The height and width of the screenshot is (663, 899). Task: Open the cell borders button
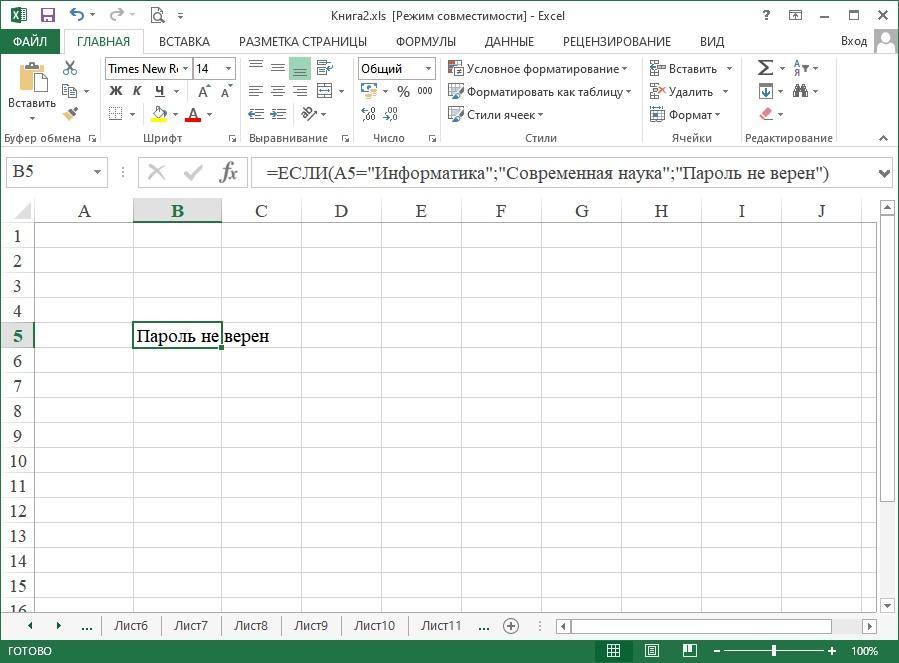[x=115, y=114]
